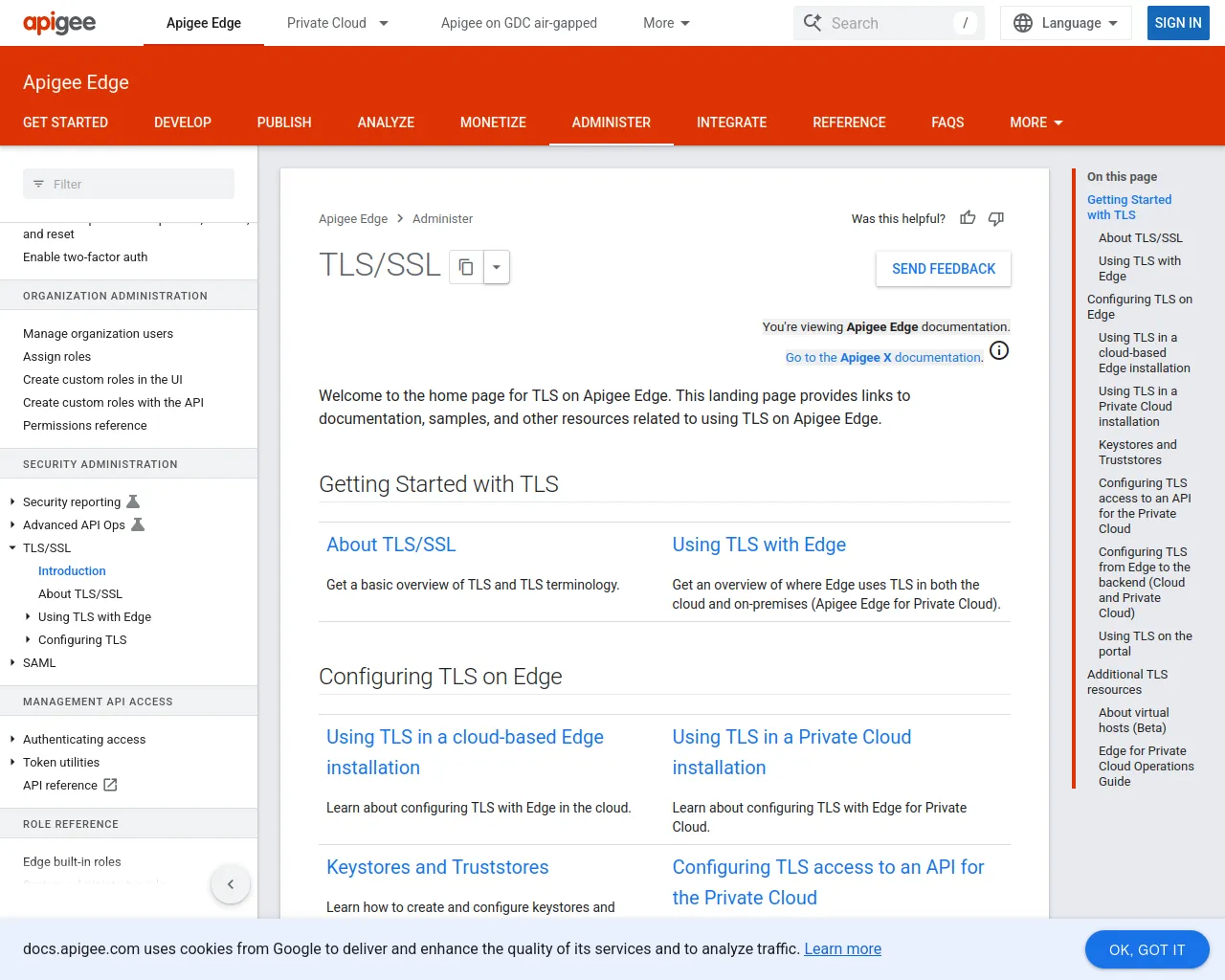Image resolution: width=1225 pixels, height=980 pixels.
Task: Switch to MONETIZE tab
Action: tap(493, 122)
